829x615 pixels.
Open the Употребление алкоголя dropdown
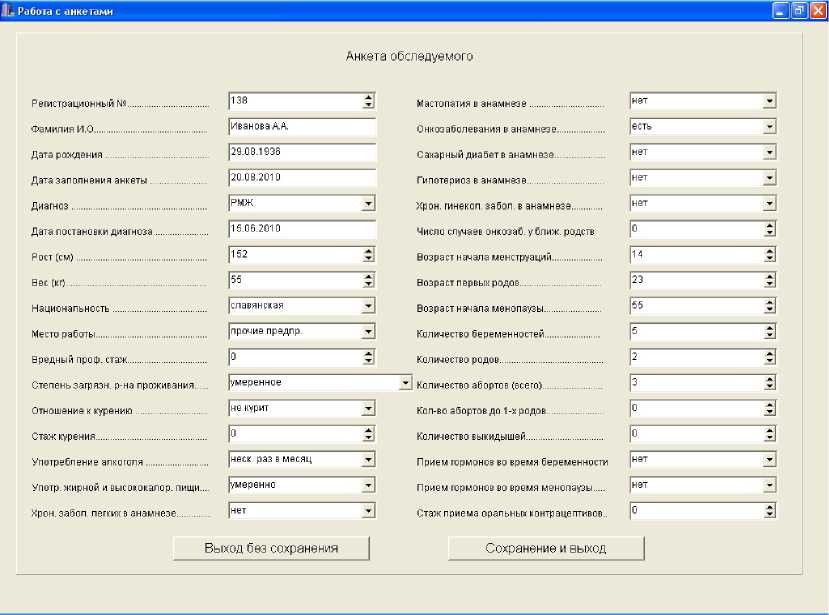click(x=368, y=460)
